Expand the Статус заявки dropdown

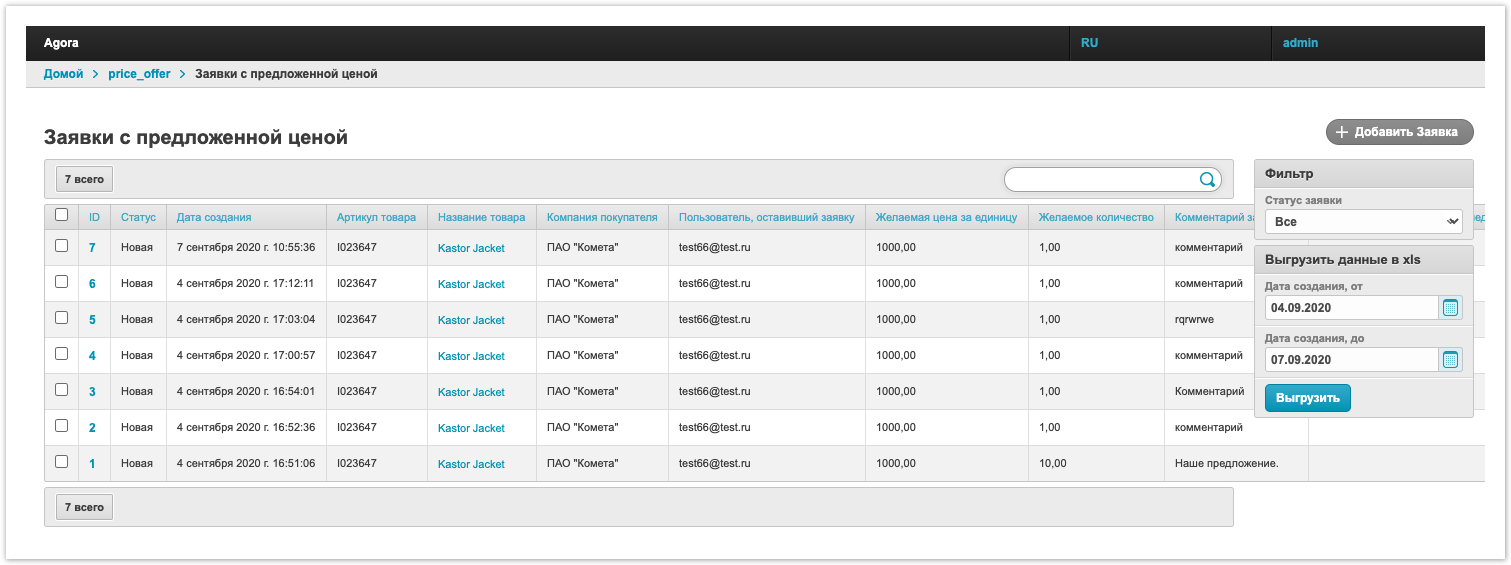click(1362, 221)
